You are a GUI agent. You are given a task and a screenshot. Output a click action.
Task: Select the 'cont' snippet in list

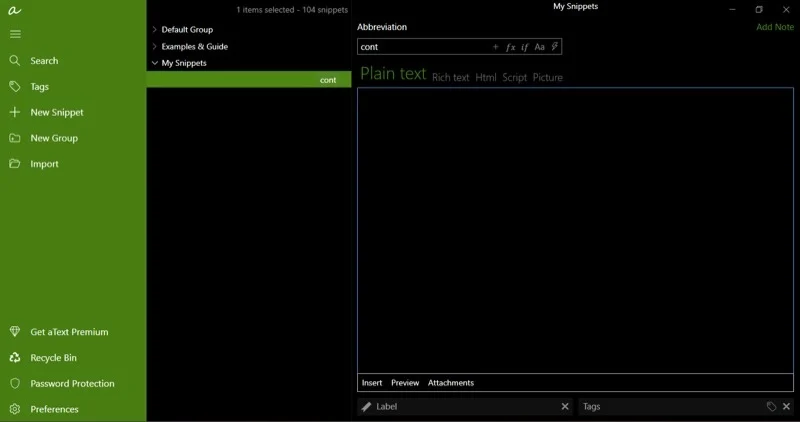pyautogui.click(x=249, y=80)
